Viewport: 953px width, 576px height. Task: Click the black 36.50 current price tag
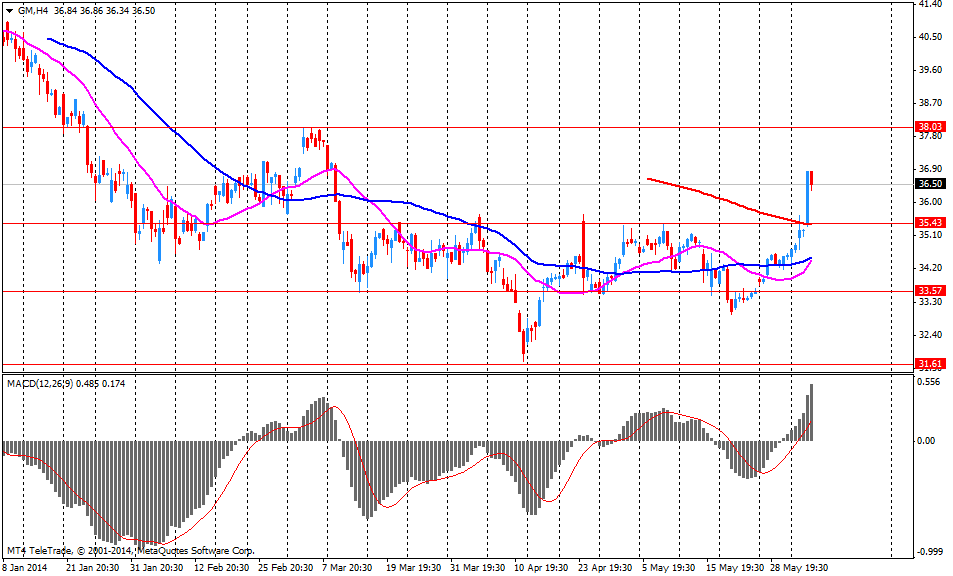(930, 183)
